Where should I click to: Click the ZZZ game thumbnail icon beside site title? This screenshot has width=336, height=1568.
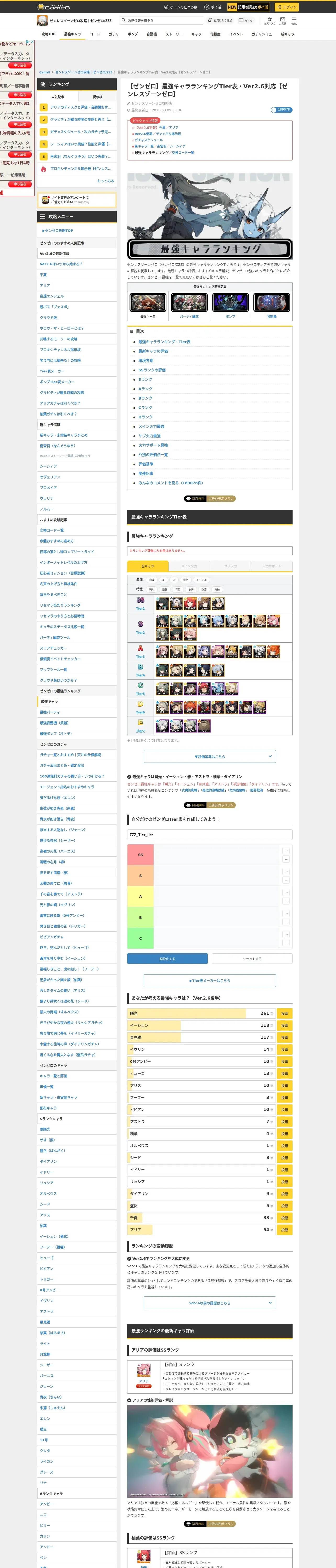pyautogui.click(x=42, y=21)
